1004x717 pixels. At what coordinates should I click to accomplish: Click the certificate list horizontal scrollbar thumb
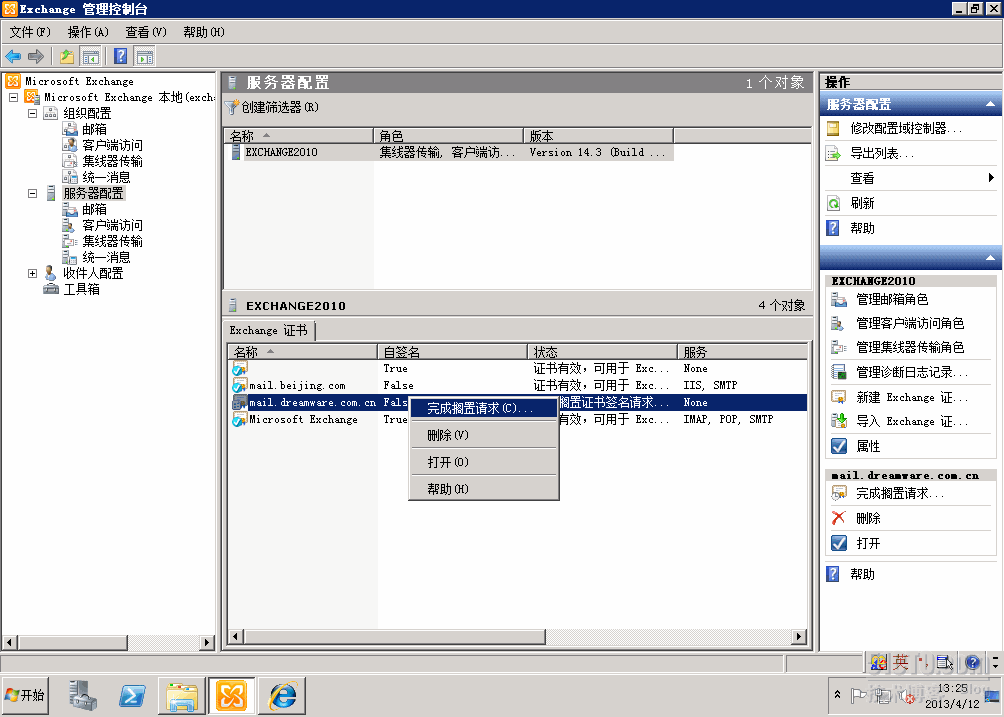click(394, 636)
